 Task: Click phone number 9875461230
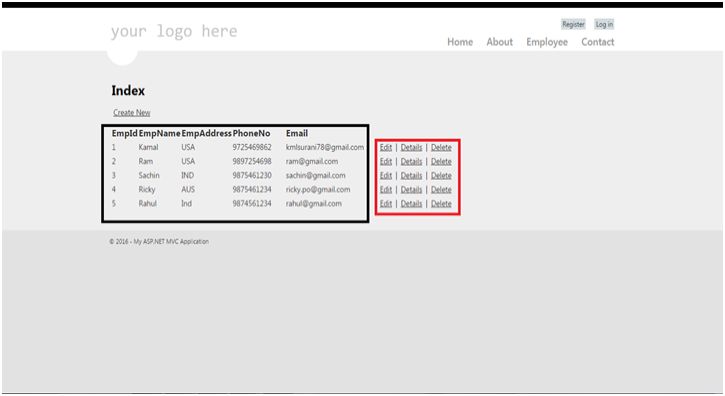coord(252,175)
